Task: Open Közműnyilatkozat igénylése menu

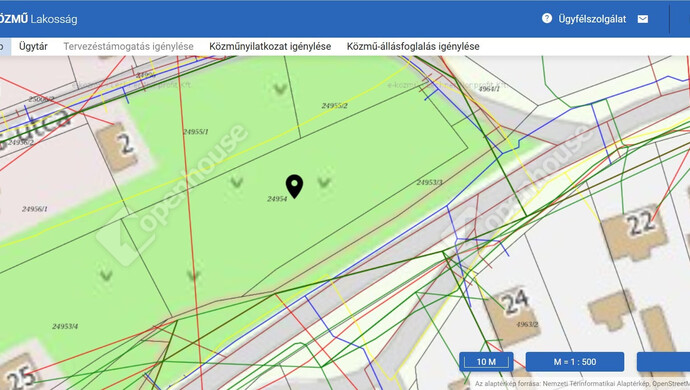Action: pos(270,46)
